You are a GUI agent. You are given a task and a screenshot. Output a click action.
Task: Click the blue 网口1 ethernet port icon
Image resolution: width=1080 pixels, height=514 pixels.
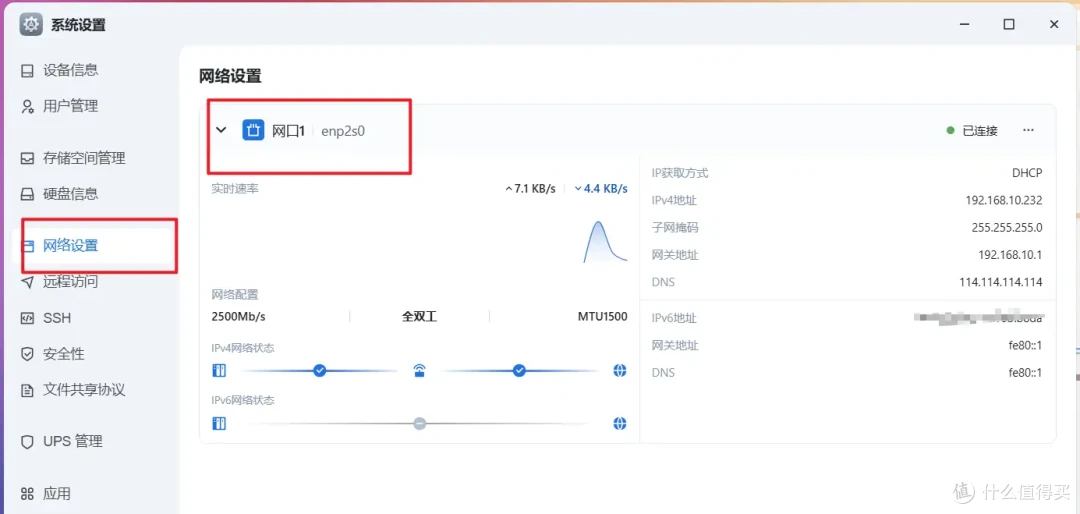253,130
